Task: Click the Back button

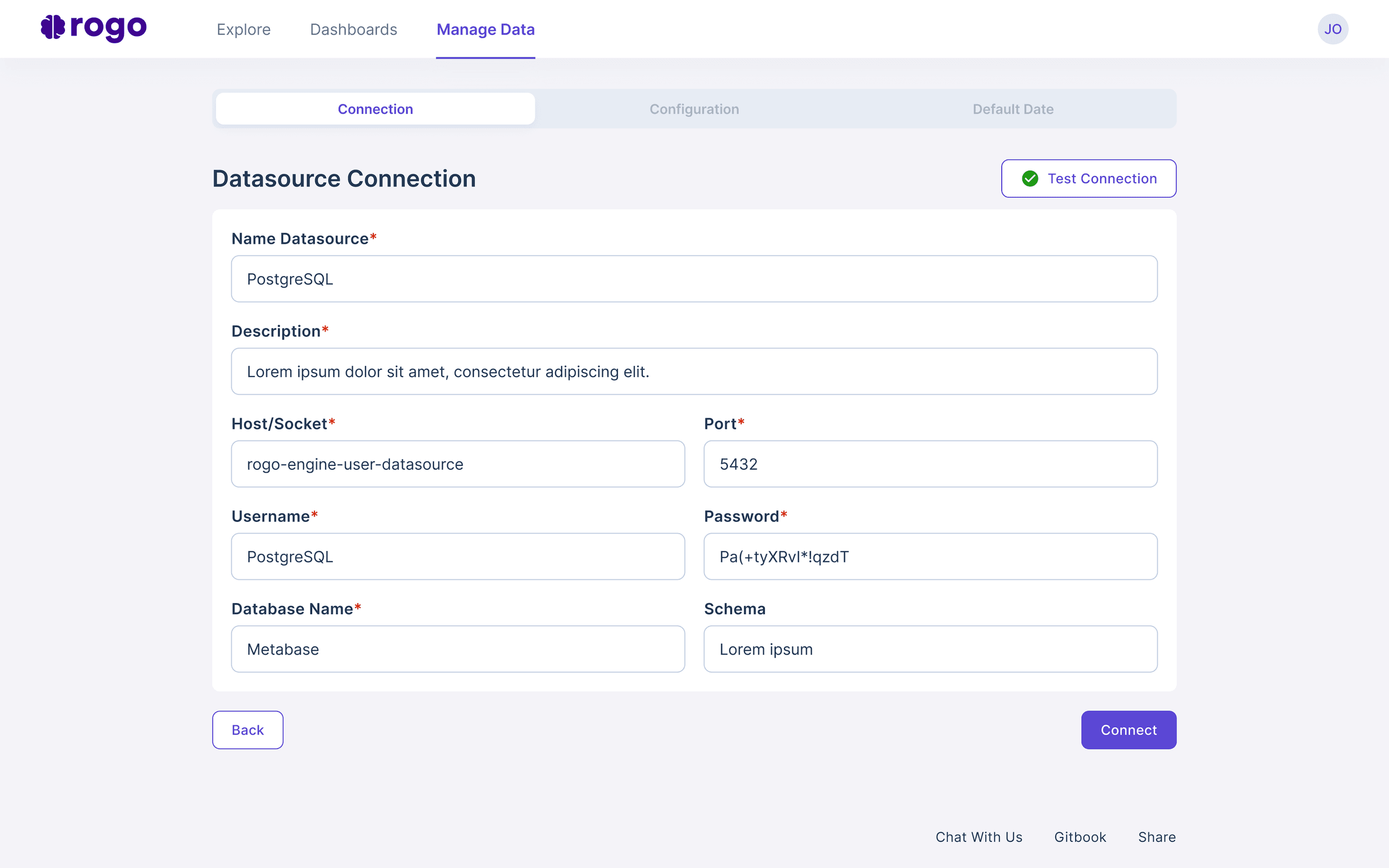Action: tap(247, 730)
